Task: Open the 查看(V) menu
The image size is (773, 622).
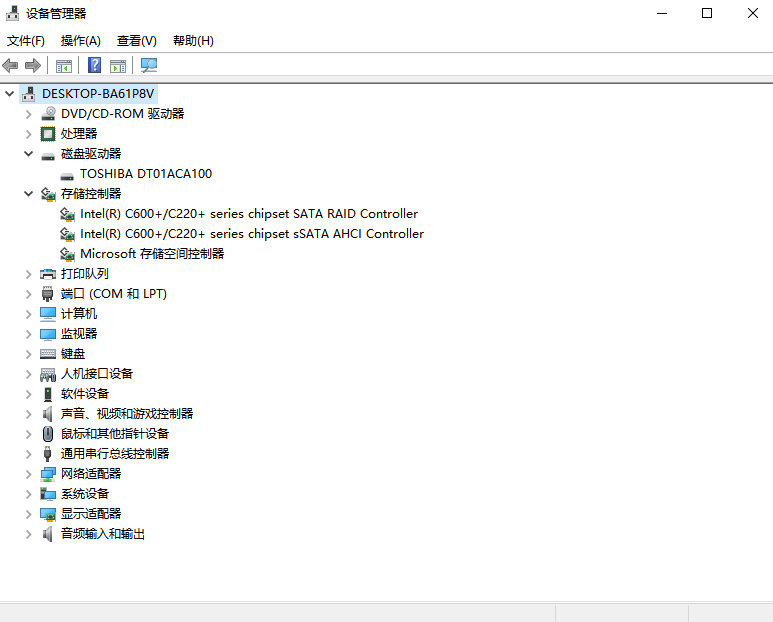Action: click(137, 41)
